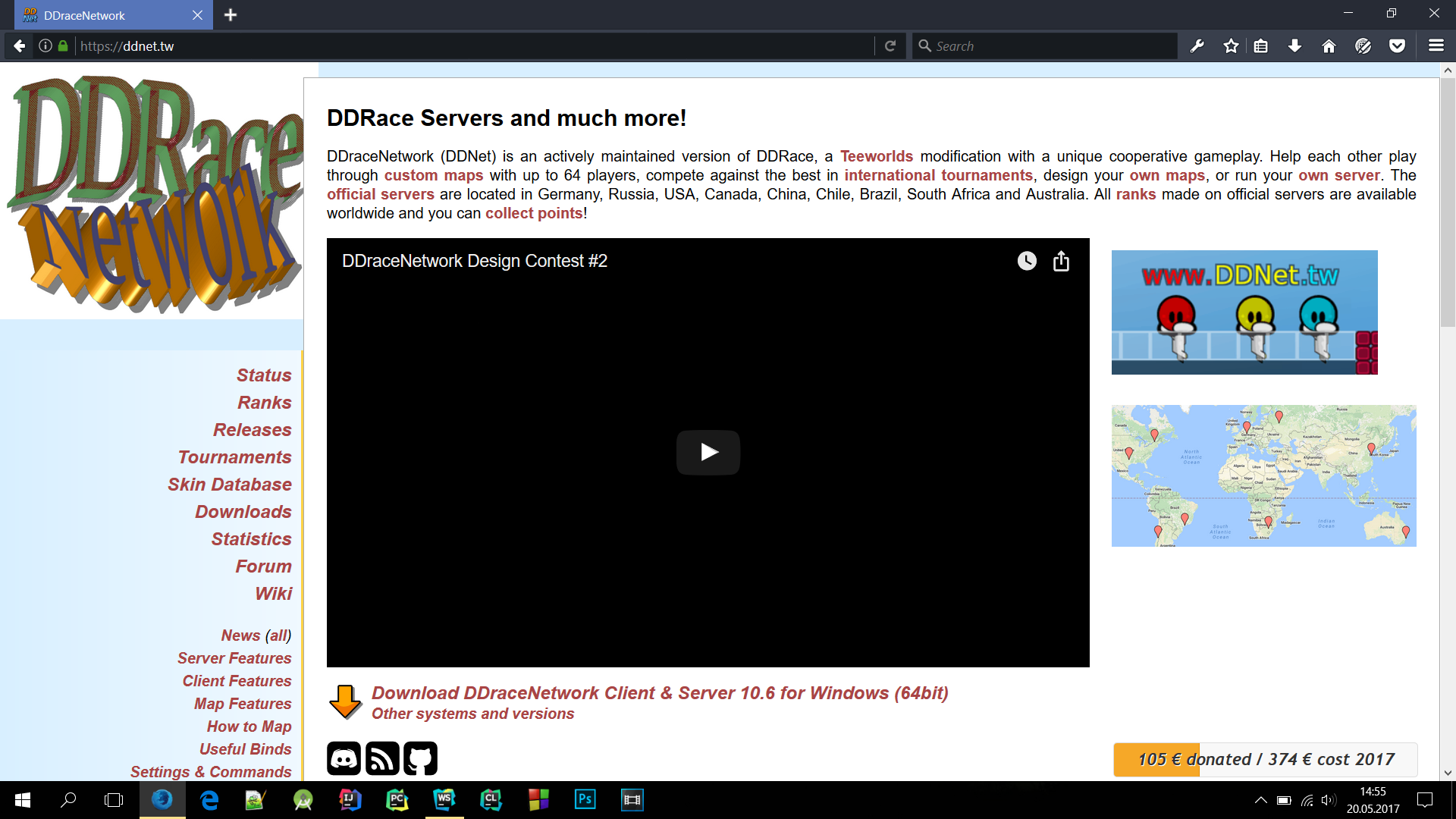The width and height of the screenshot is (1456, 819).
Task: Play the Design Contest #2 video
Action: pyautogui.click(x=708, y=453)
